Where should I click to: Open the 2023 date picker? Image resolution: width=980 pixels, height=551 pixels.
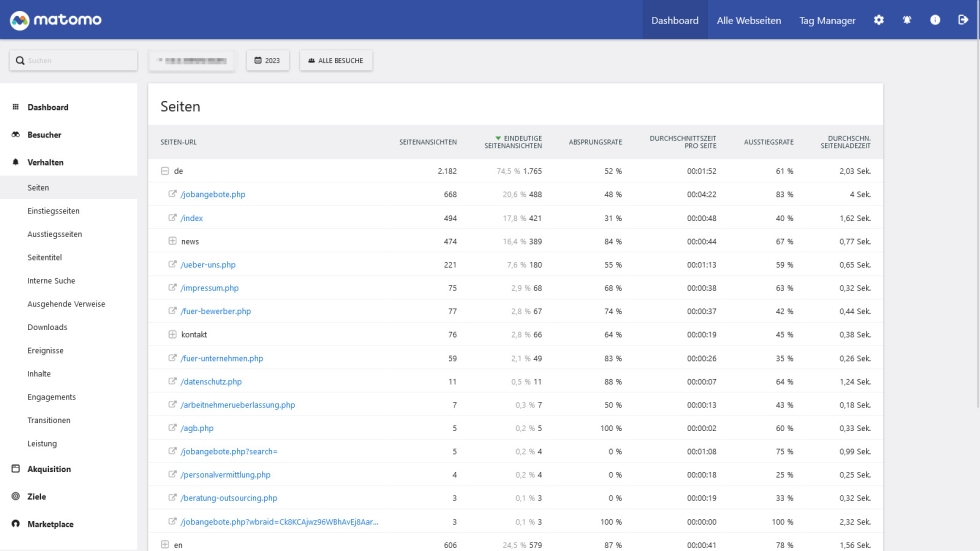(x=267, y=61)
